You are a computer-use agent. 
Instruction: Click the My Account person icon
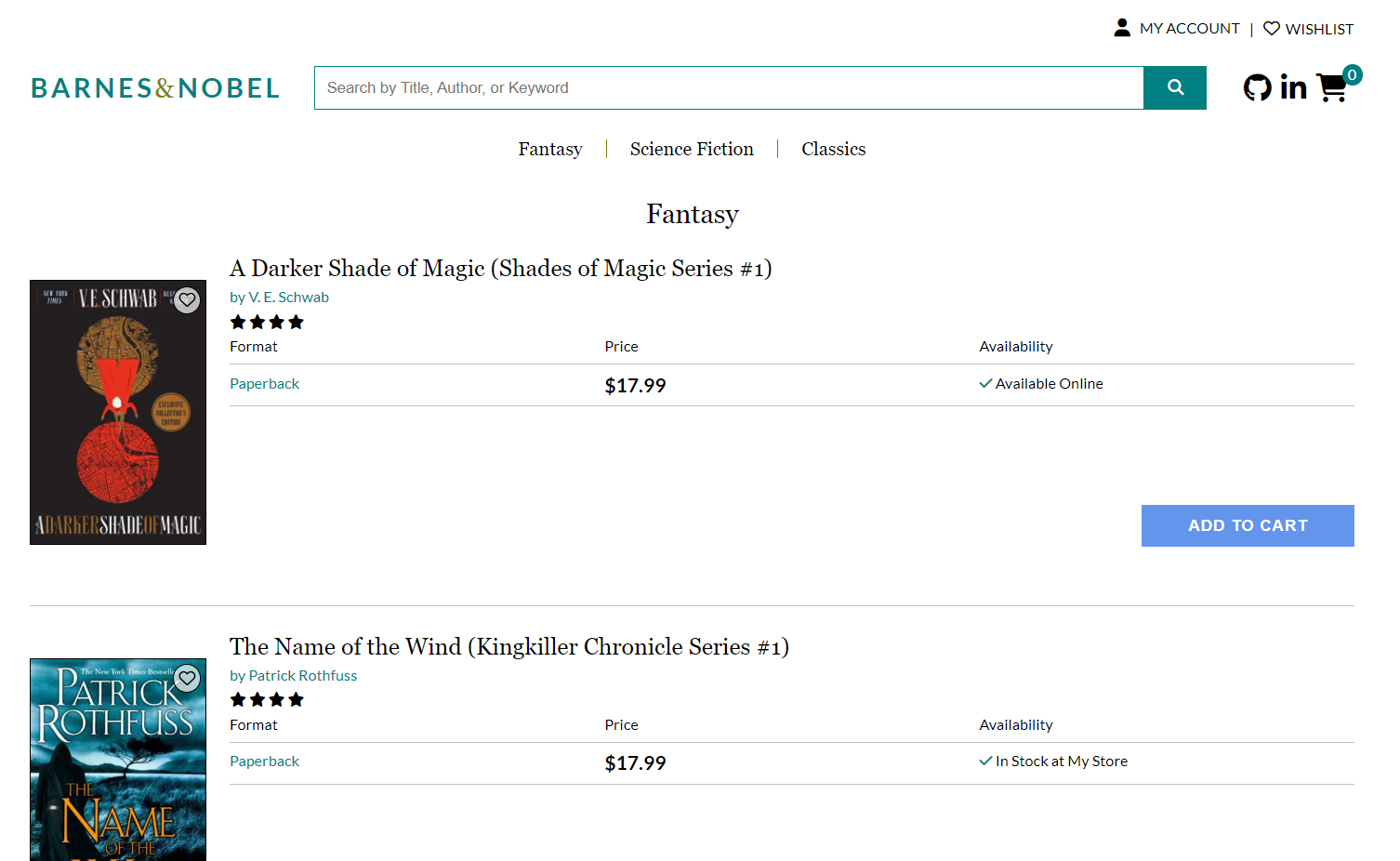click(1122, 28)
